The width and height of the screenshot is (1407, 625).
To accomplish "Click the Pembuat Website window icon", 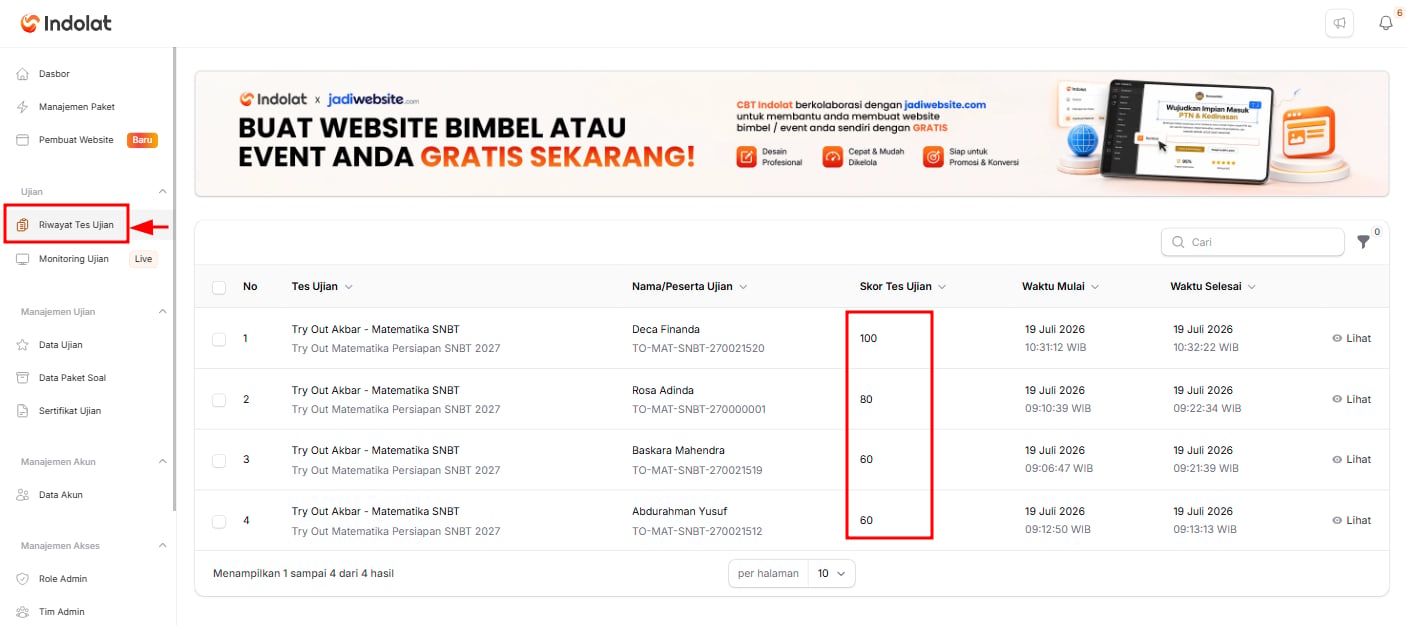I will click(23, 140).
